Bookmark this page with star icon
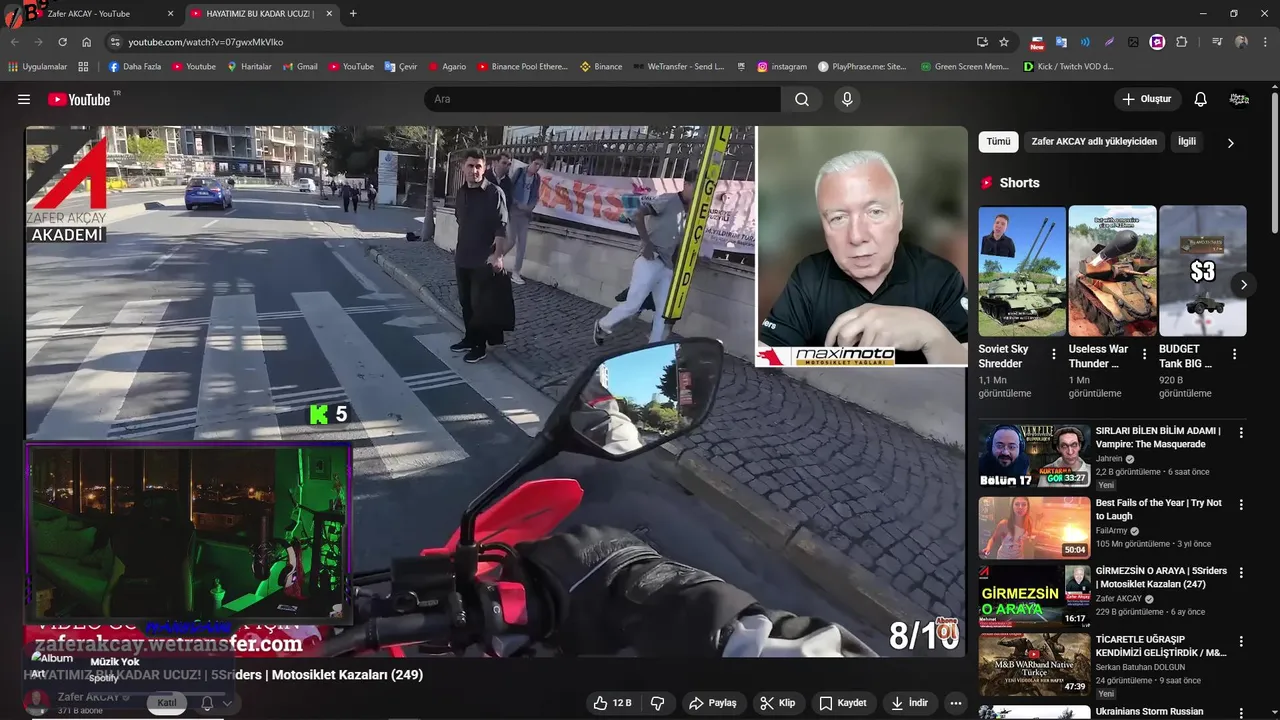 [x=1004, y=42]
